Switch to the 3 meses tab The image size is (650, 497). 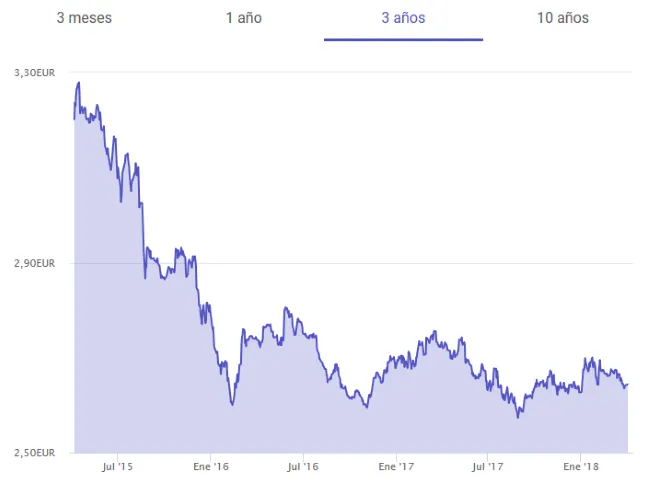(84, 18)
